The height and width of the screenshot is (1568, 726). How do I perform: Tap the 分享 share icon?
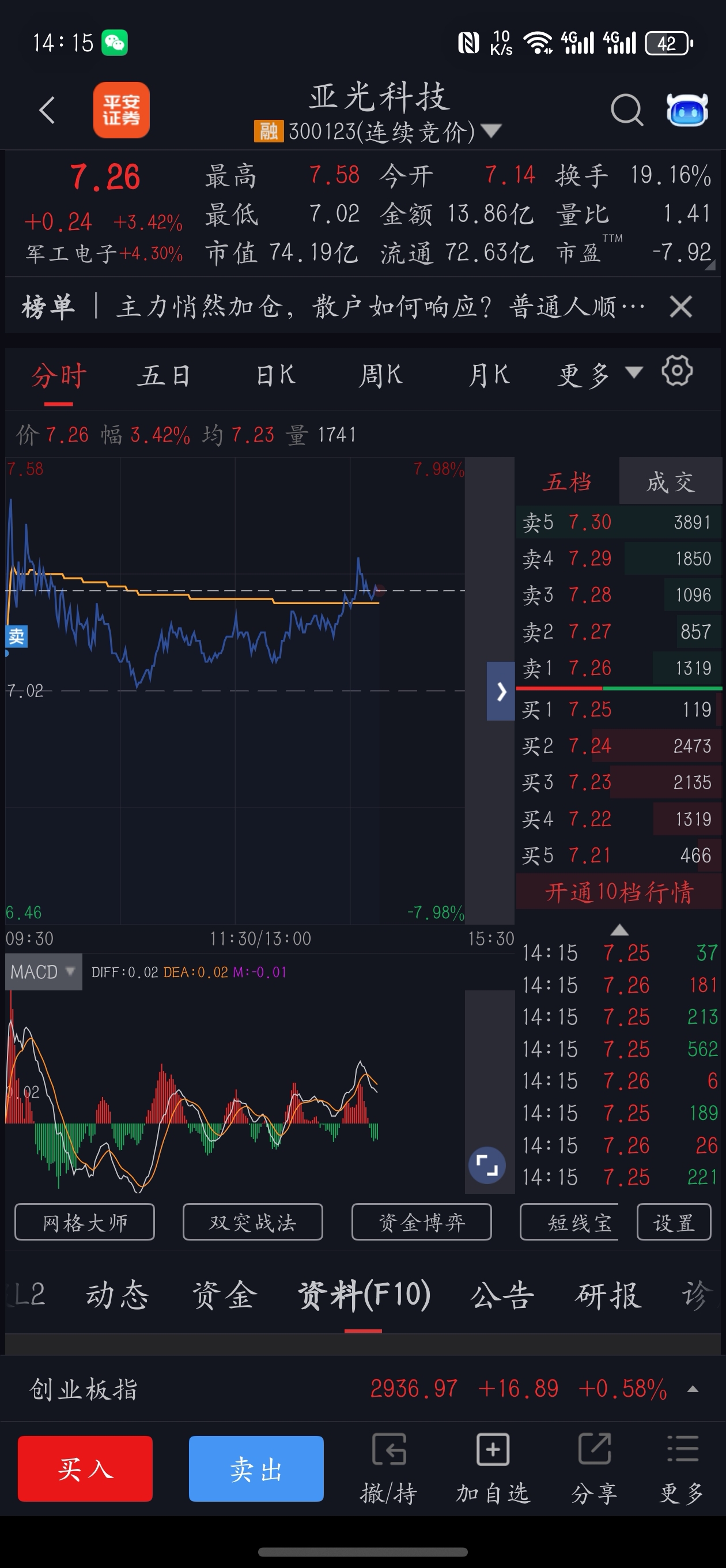[x=594, y=1469]
